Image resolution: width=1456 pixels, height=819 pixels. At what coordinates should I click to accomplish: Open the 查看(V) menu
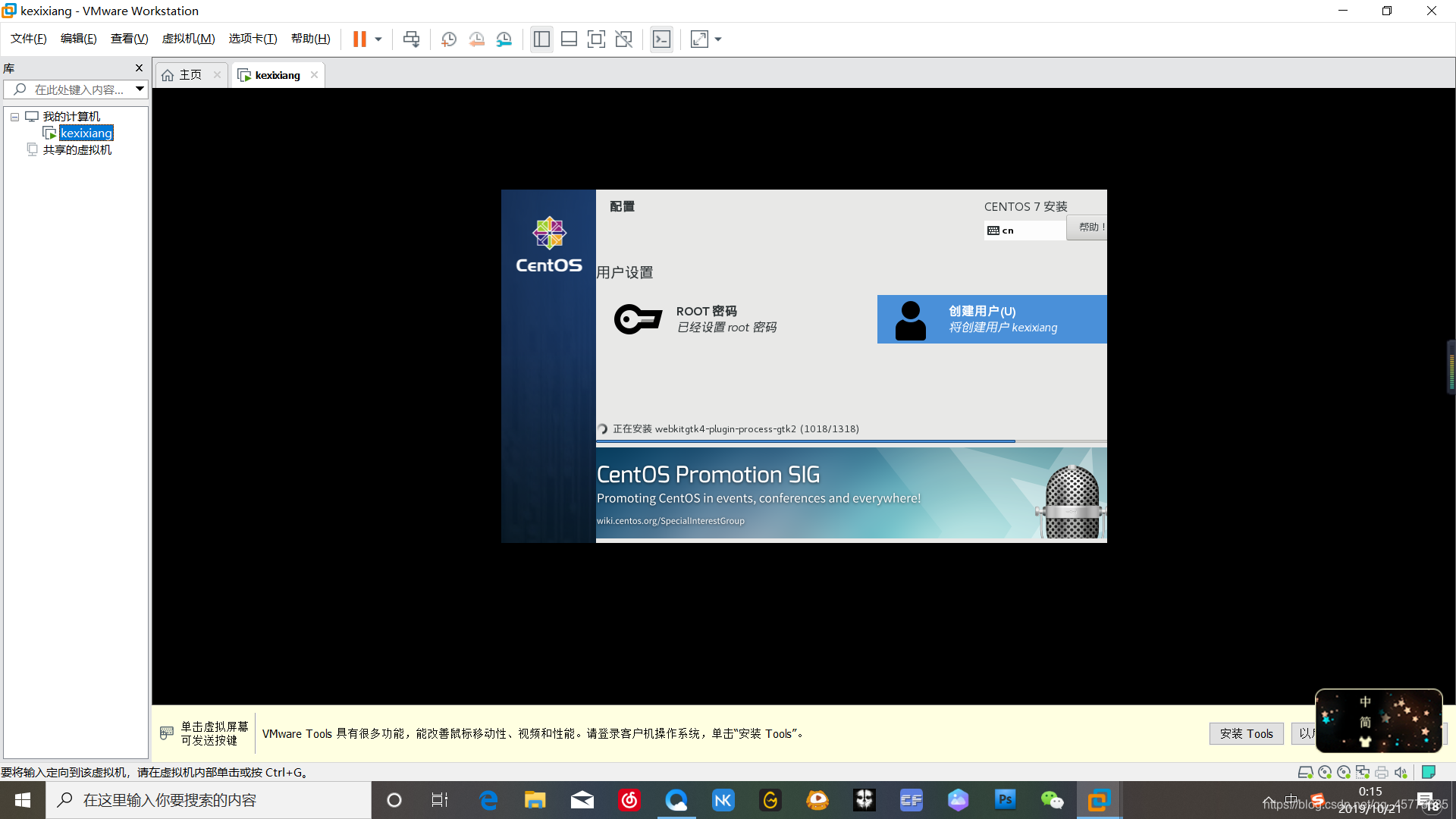point(129,39)
